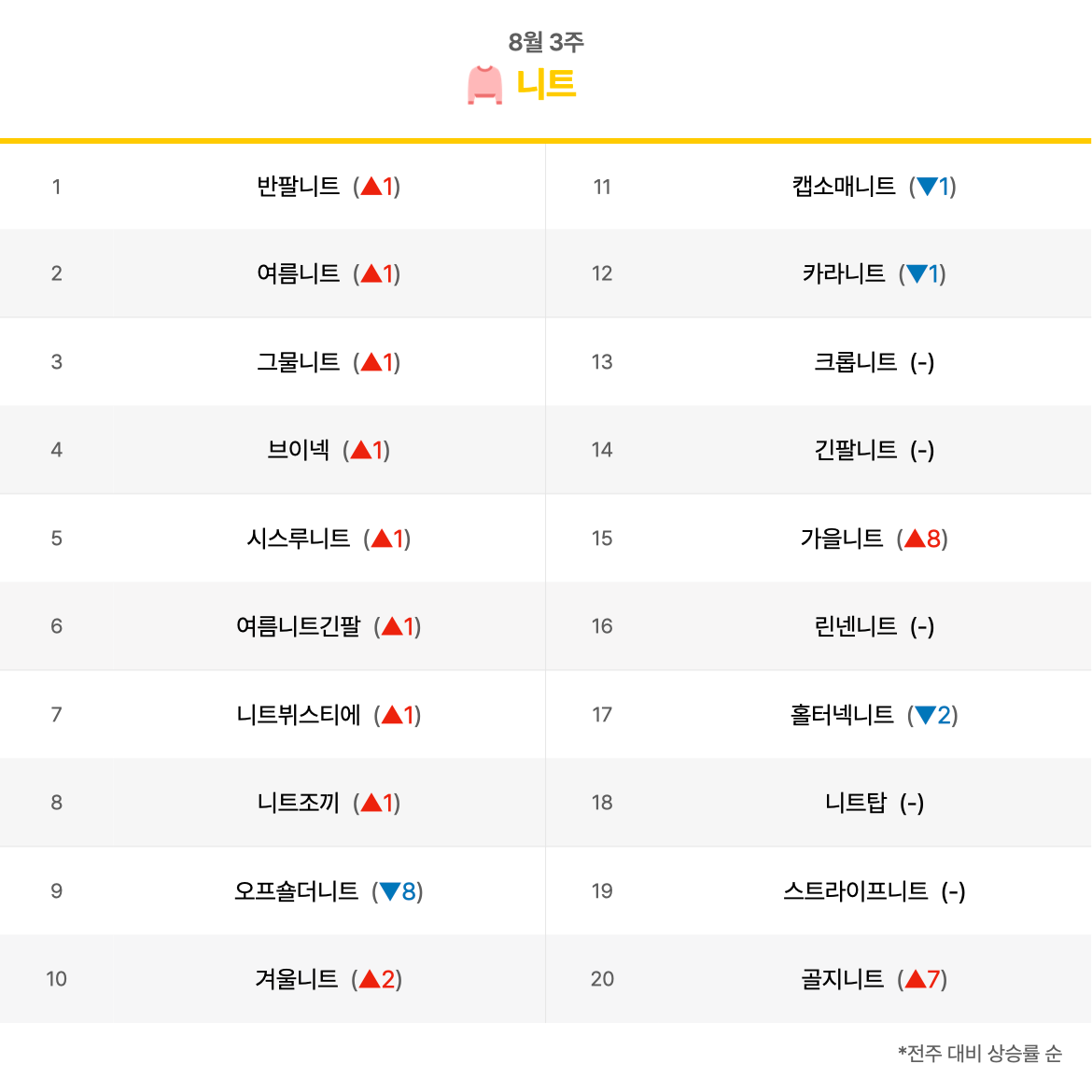
Task: Click the pink sweater icon beside 니트
Action: coord(484,85)
